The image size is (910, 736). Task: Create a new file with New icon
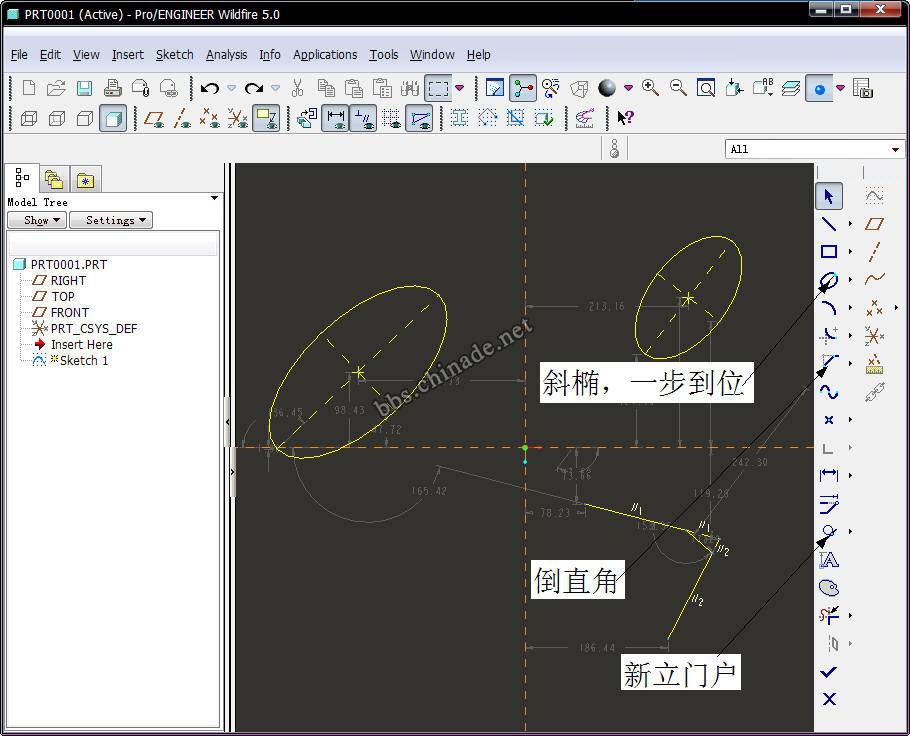pyautogui.click(x=28, y=88)
